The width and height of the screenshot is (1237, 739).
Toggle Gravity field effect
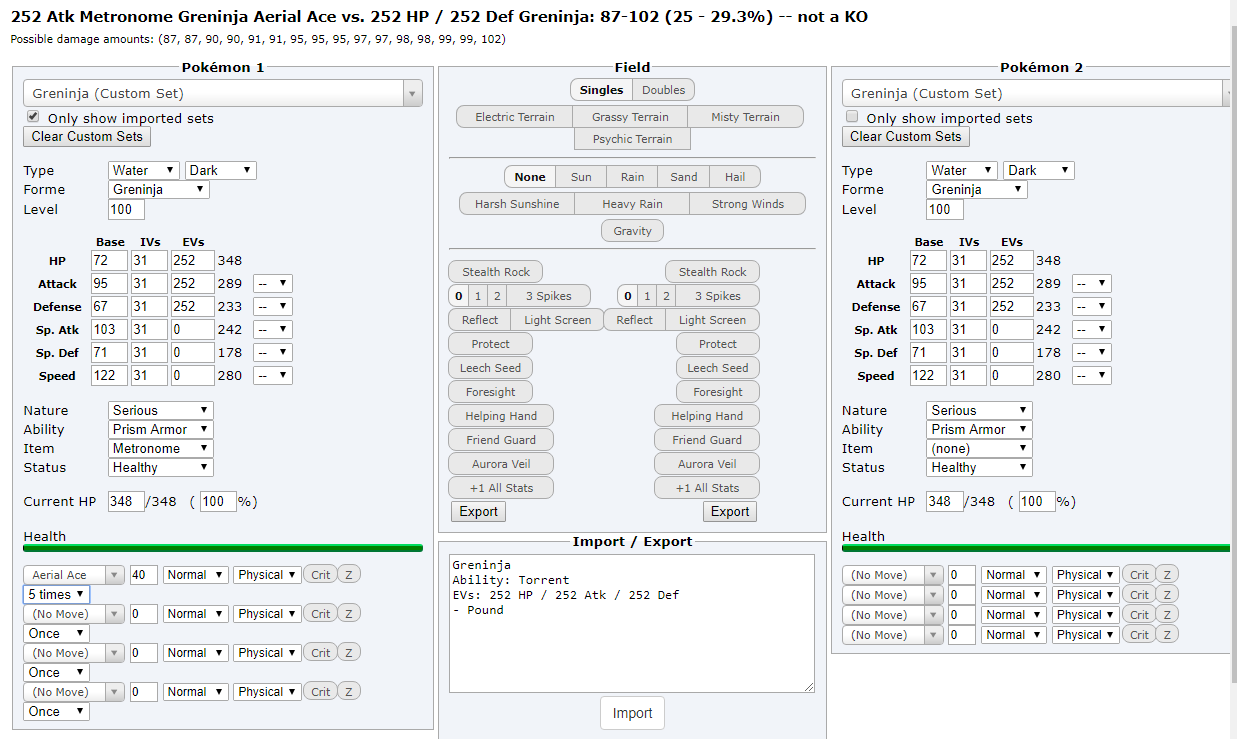[632, 231]
